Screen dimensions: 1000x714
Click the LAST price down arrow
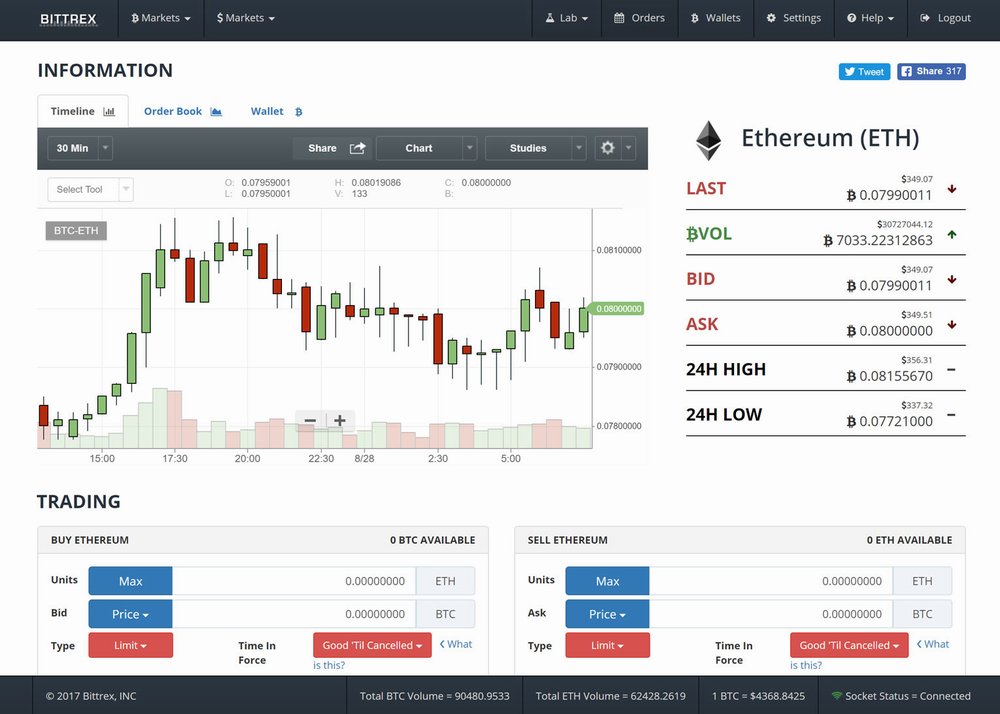click(x=952, y=189)
